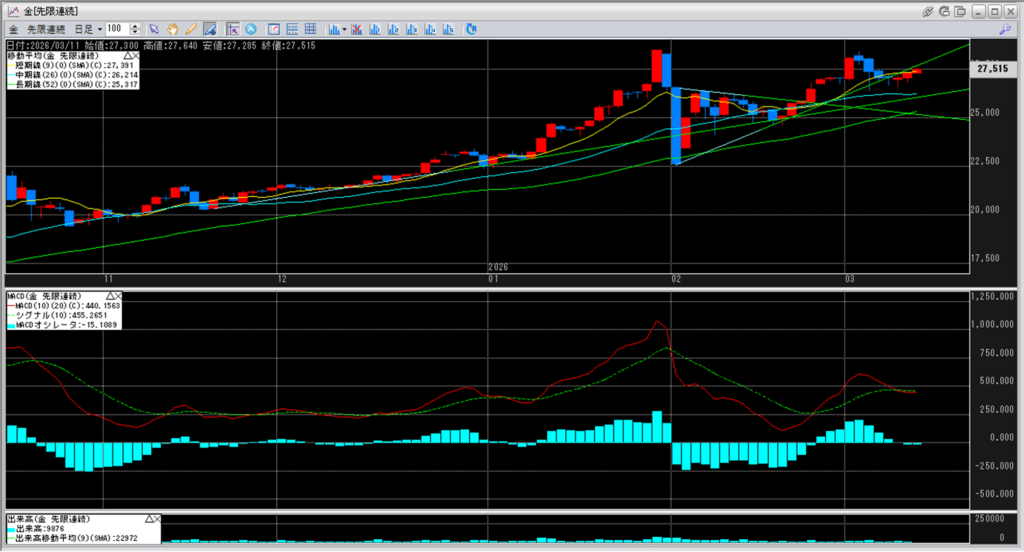Toggle the crosshair cursor display button

coord(232,29)
